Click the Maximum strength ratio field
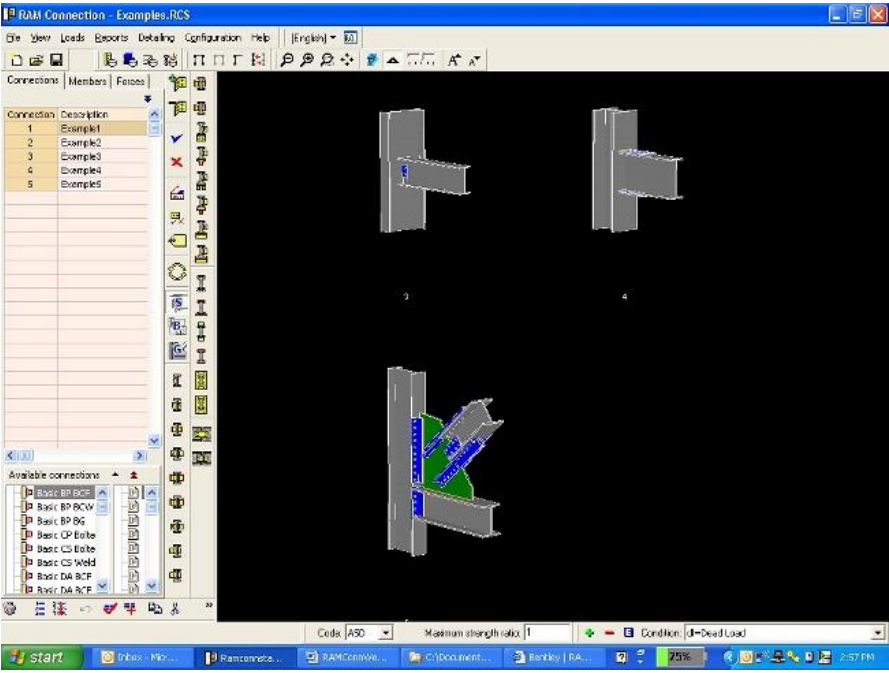 click(547, 633)
